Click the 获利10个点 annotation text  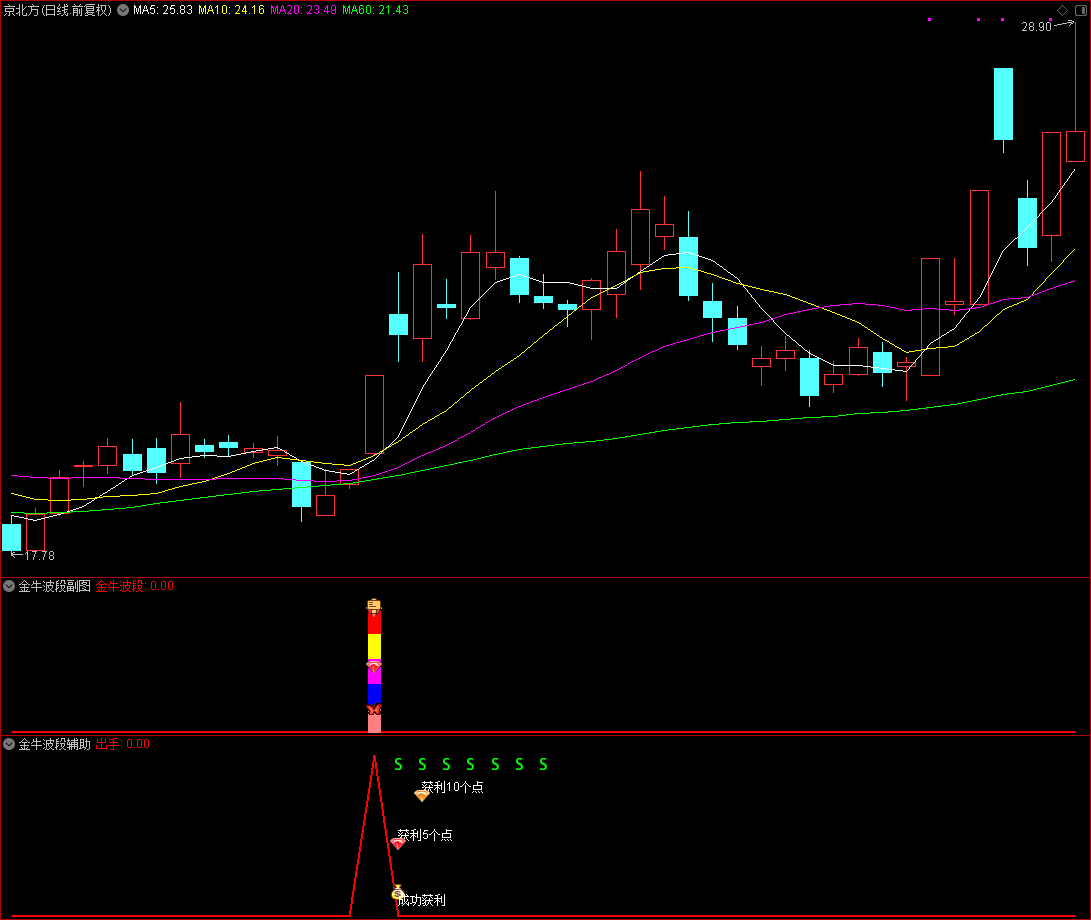(453, 787)
